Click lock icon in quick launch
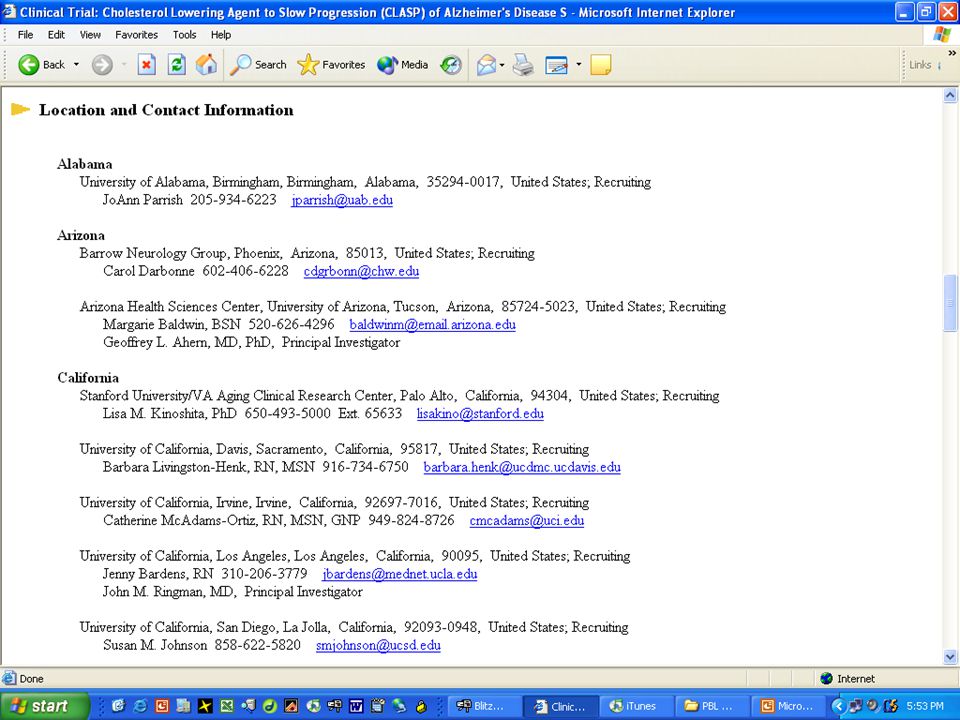The image size is (960, 720). [x=421, y=706]
